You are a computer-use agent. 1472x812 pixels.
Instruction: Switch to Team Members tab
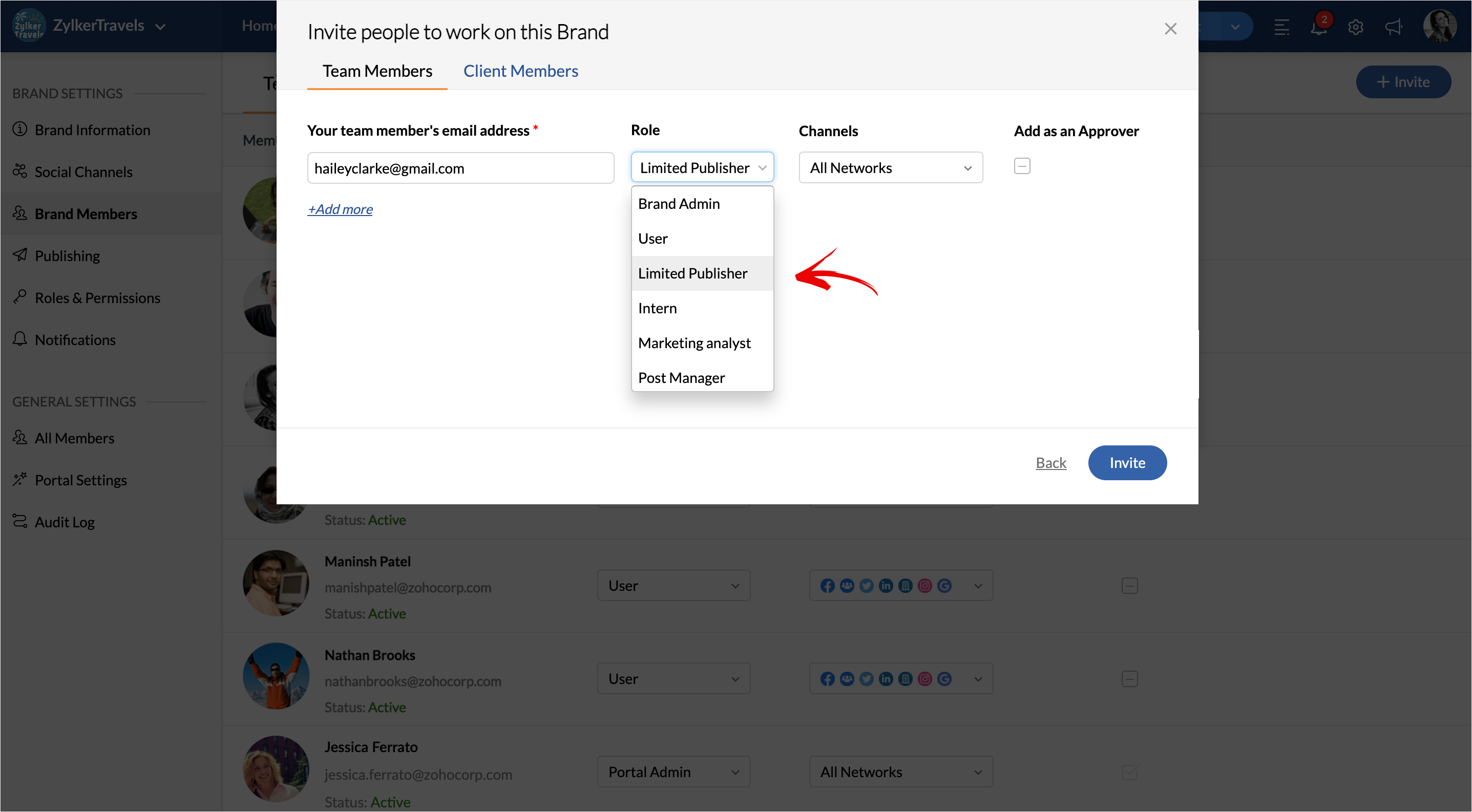(x=377, y=71)
